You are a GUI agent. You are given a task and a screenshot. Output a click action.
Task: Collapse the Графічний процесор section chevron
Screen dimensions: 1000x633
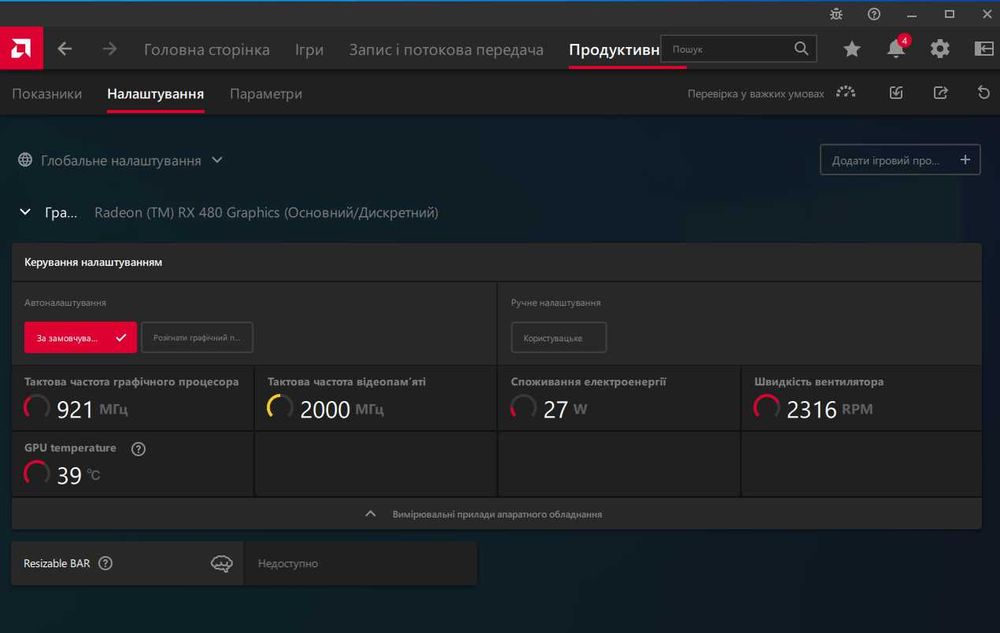click(25, 212)
